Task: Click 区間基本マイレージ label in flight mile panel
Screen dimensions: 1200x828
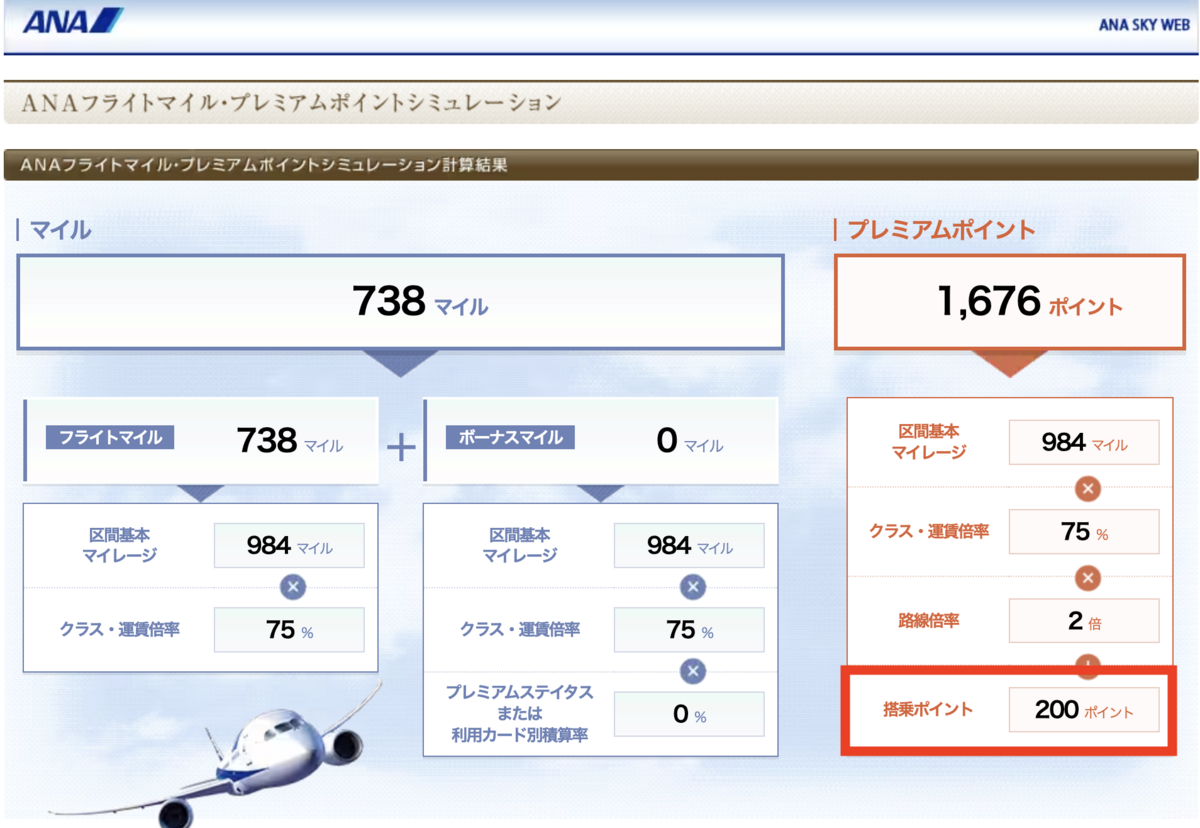Action: coord(120,545)
